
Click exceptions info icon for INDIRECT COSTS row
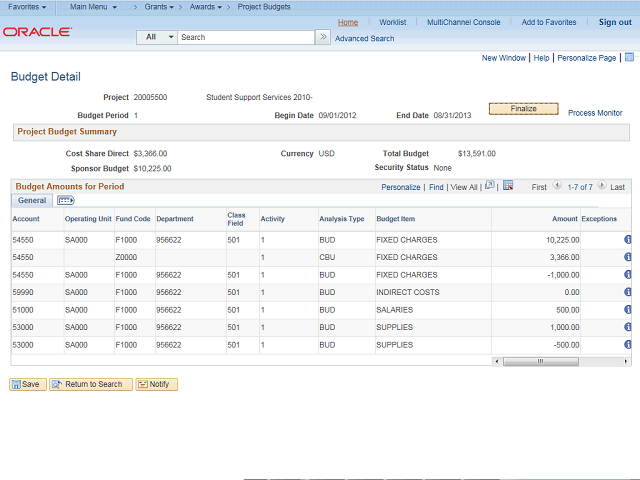[x=628, y=292]
